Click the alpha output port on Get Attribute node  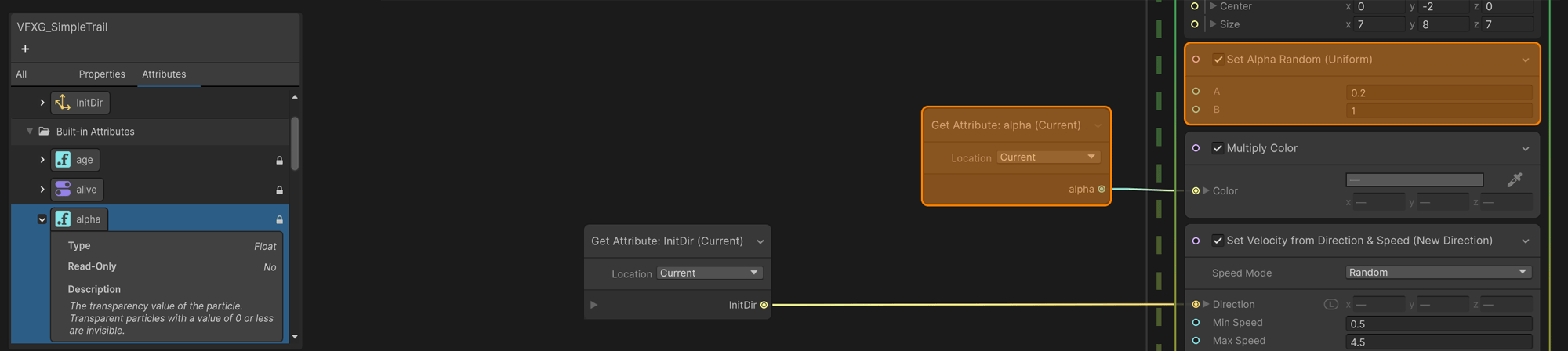click(1102, 189)
